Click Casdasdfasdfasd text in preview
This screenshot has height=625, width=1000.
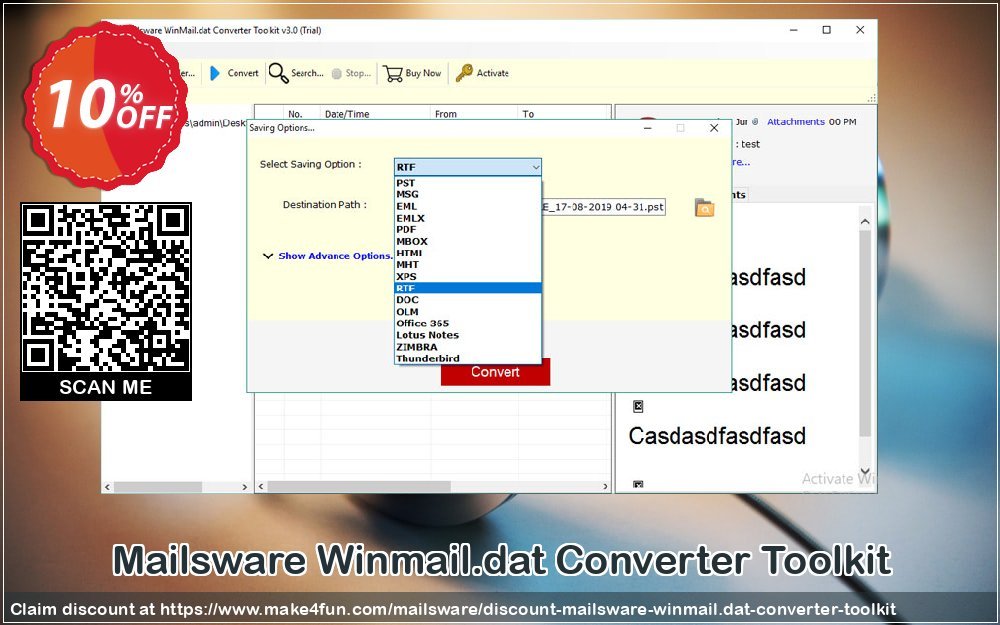click(717, 436)
